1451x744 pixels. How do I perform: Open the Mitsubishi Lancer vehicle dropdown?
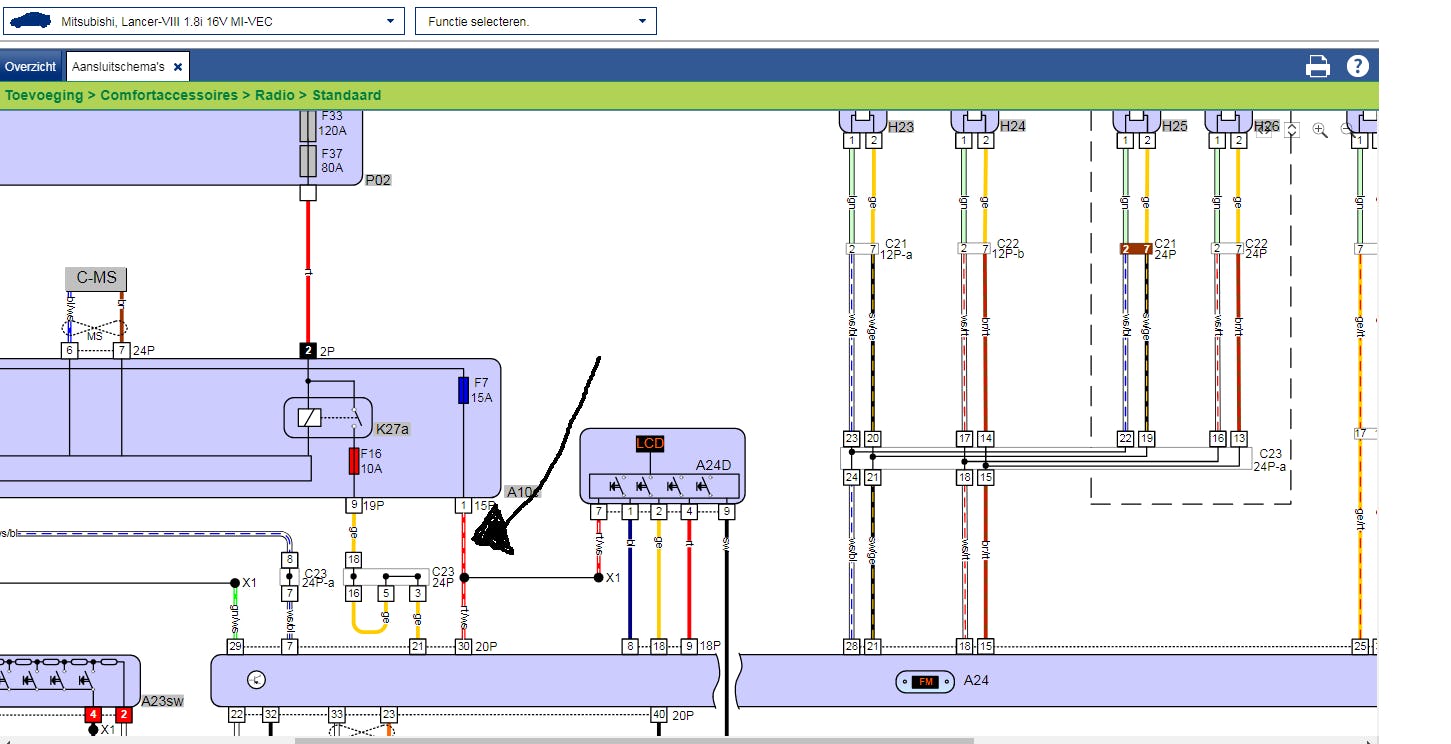[390, 21]
